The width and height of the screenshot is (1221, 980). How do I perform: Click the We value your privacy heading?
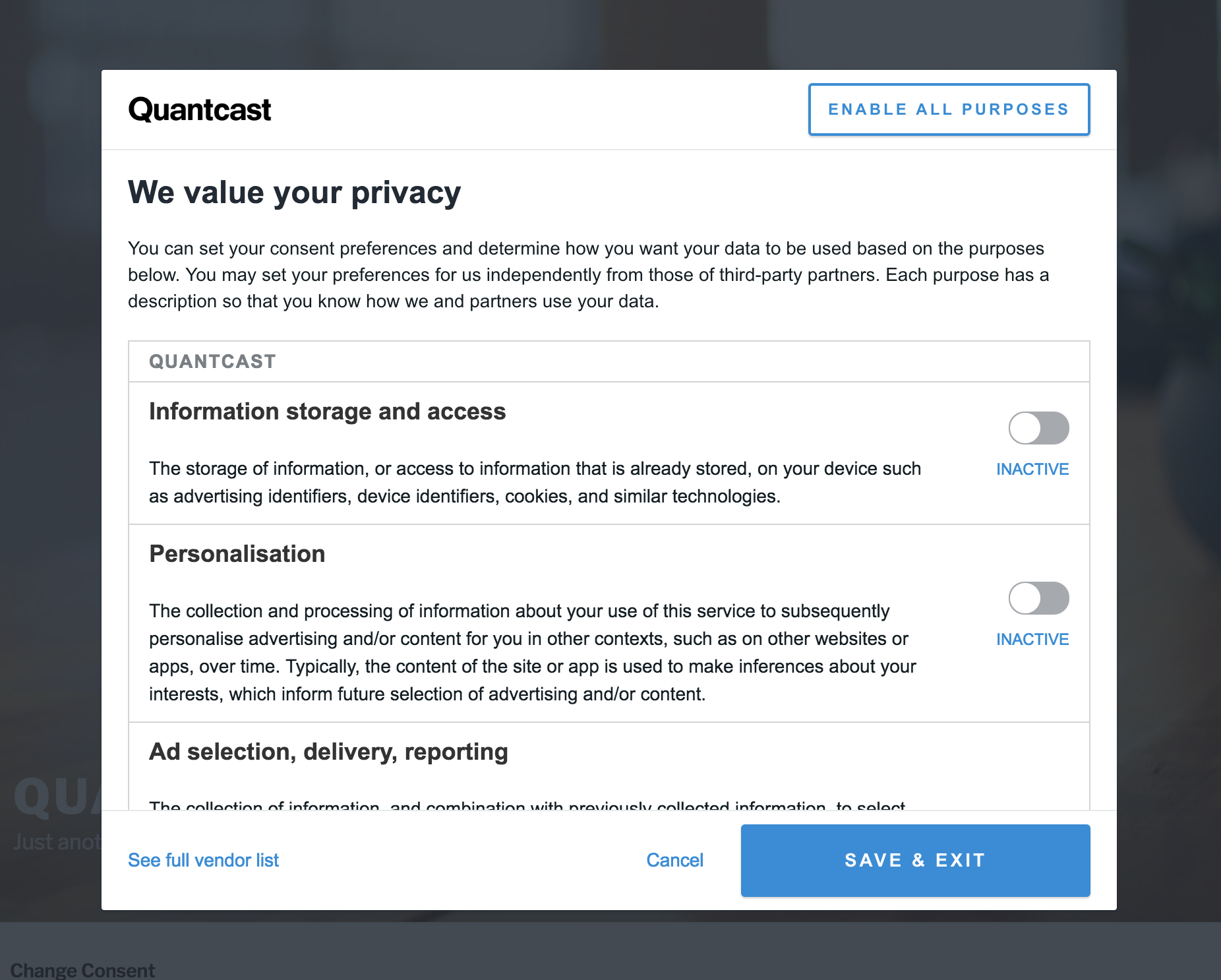(294, 193)
